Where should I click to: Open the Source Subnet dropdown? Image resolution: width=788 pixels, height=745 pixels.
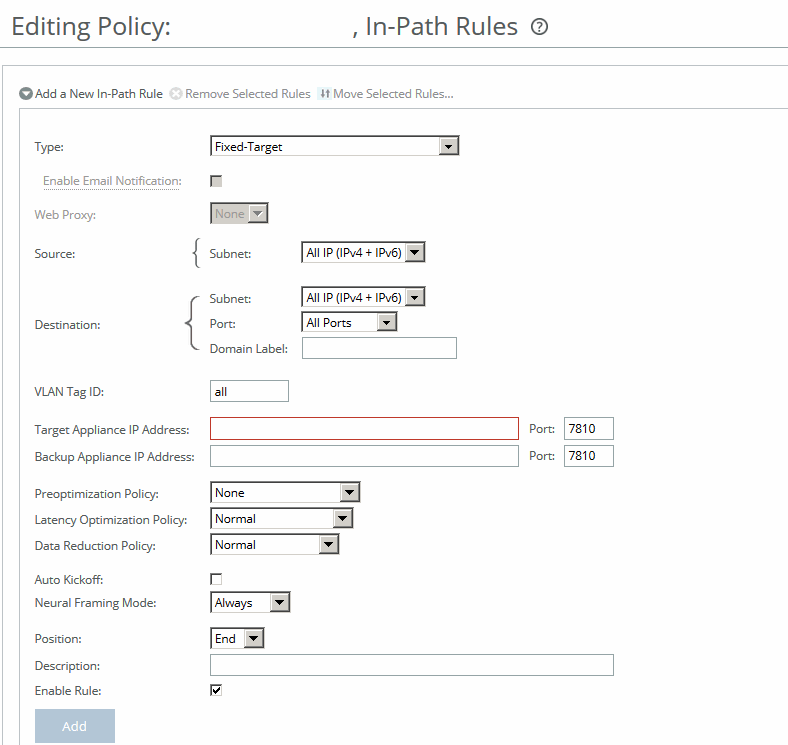[x=363, y=253]
